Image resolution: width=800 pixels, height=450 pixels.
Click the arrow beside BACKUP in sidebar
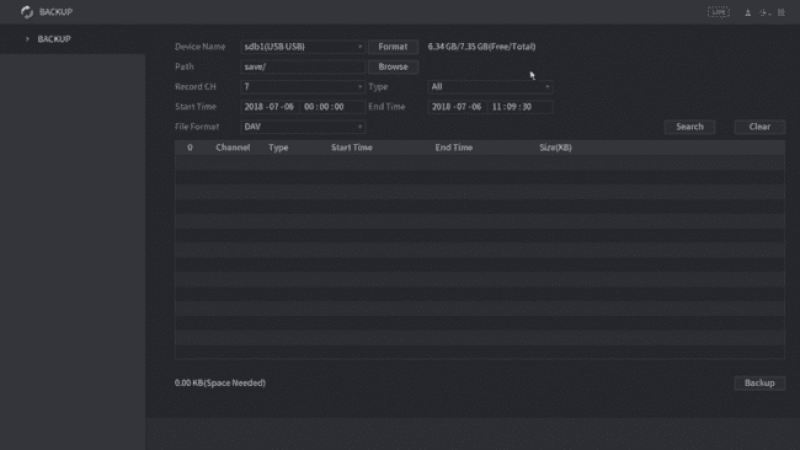click(x=28, y=39)
